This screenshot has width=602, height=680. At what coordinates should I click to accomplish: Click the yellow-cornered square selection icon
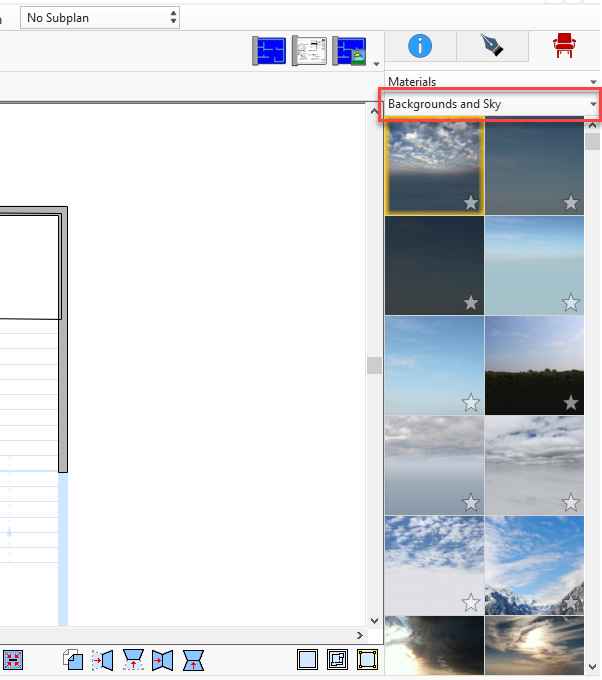(x=367, y=660)
